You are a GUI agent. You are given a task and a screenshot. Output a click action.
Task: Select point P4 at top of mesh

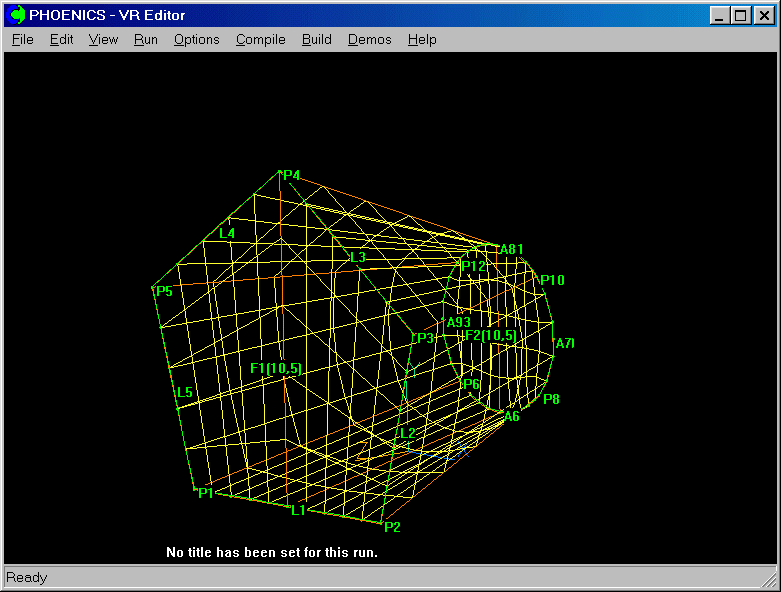point(291,176)
